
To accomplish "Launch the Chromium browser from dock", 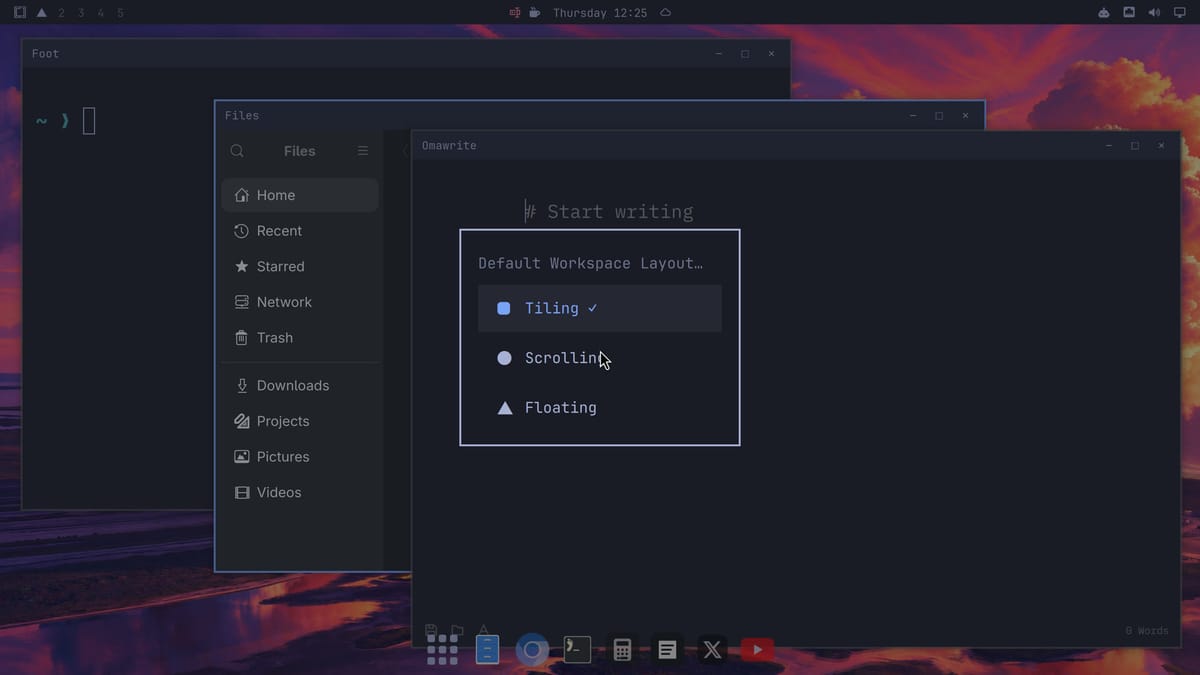I will [x=532, y=650].
